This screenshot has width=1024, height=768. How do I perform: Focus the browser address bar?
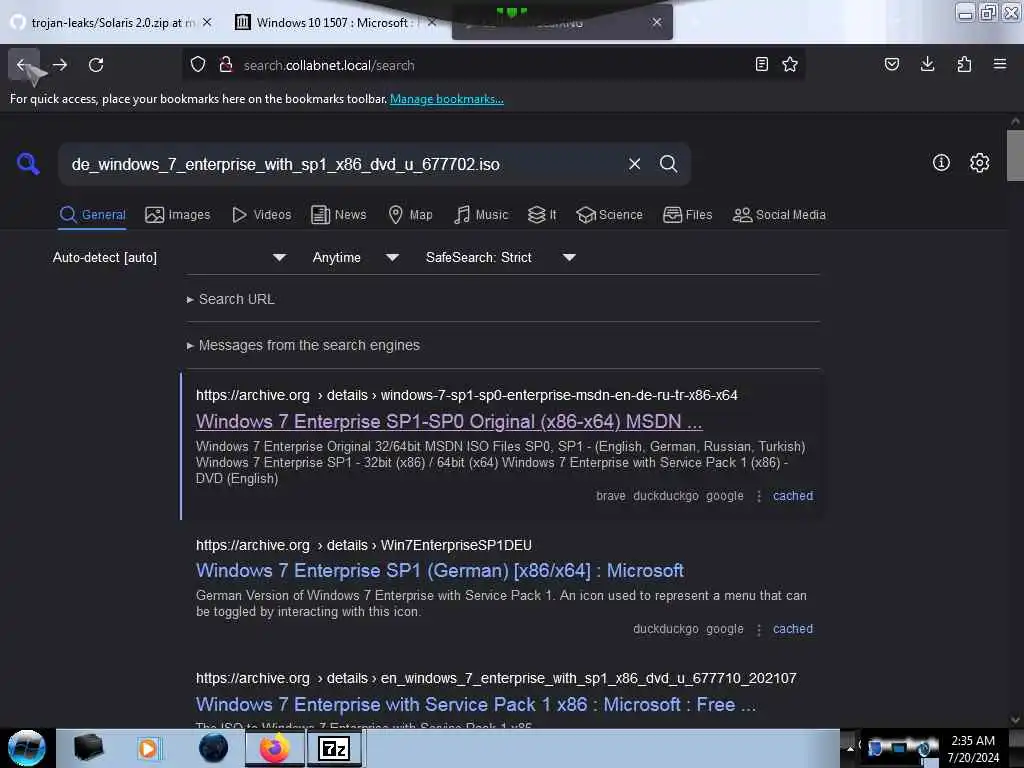tap(492, 65)
